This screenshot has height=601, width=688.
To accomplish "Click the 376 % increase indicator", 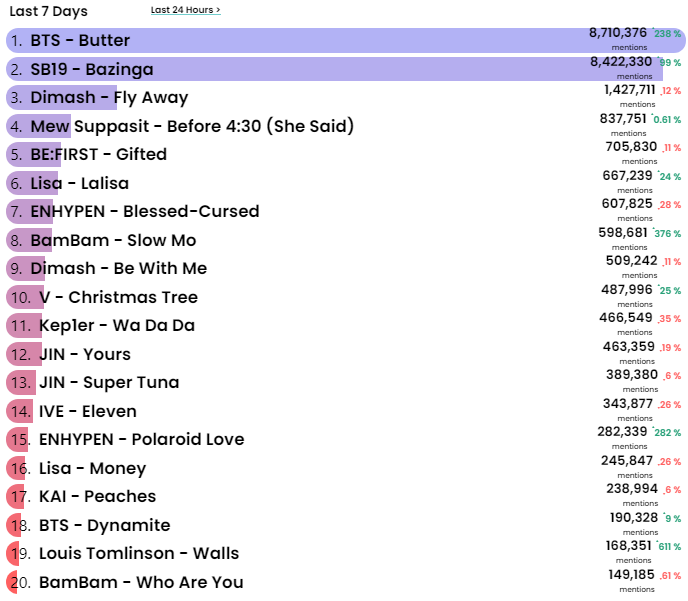I will click(666, 233).
